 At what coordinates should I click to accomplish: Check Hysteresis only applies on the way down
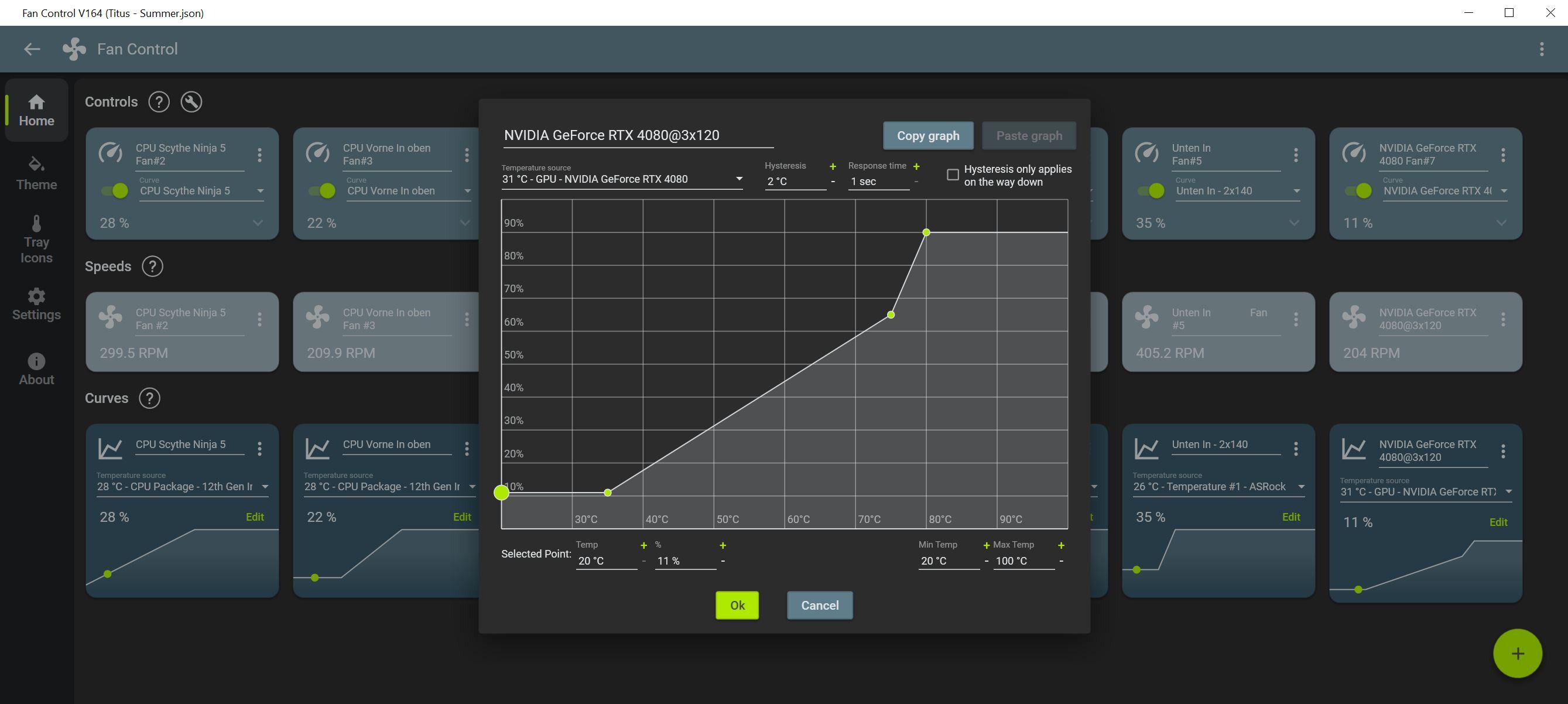pyautogui.click(x=953, y=175)
